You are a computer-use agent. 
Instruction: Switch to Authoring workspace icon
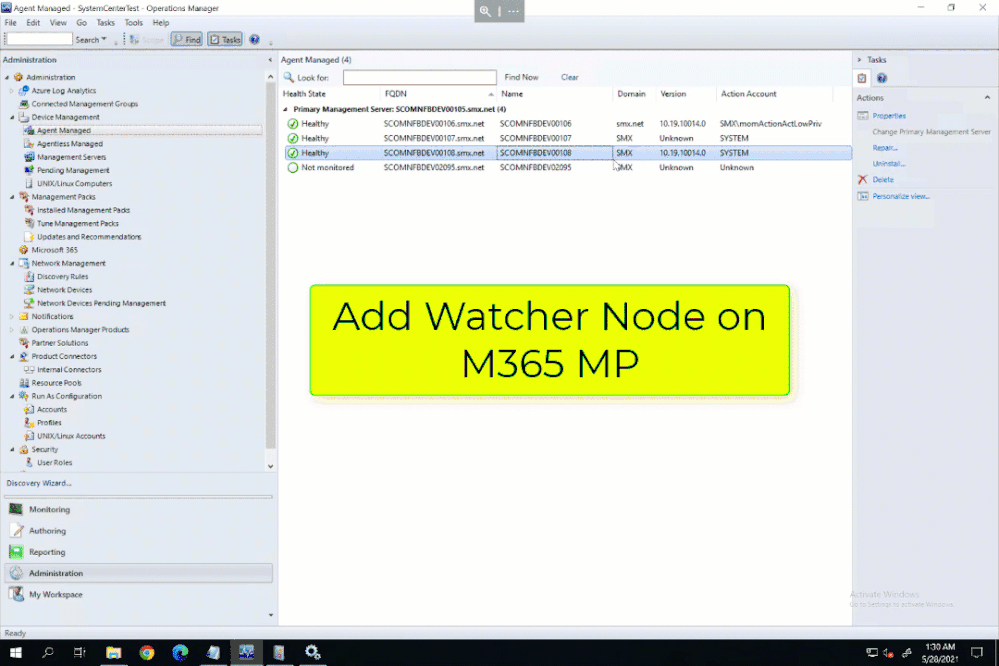[16, 531]
